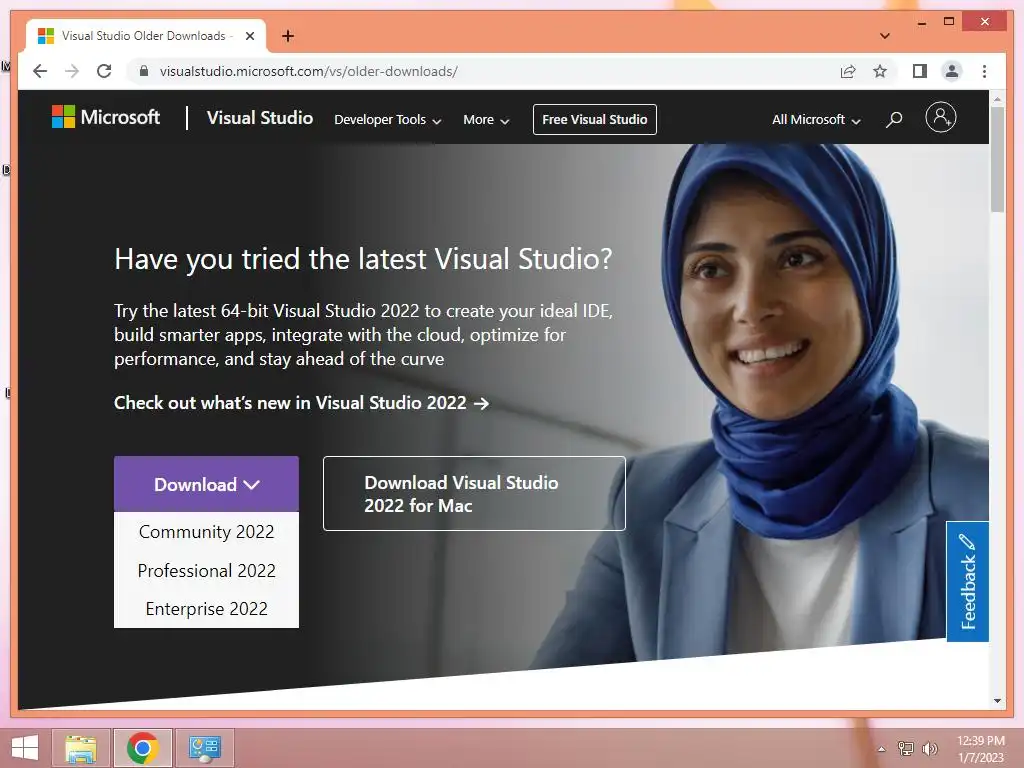Collapse the purple Download dropdown
1024x768 pixels.
point(206,484)
